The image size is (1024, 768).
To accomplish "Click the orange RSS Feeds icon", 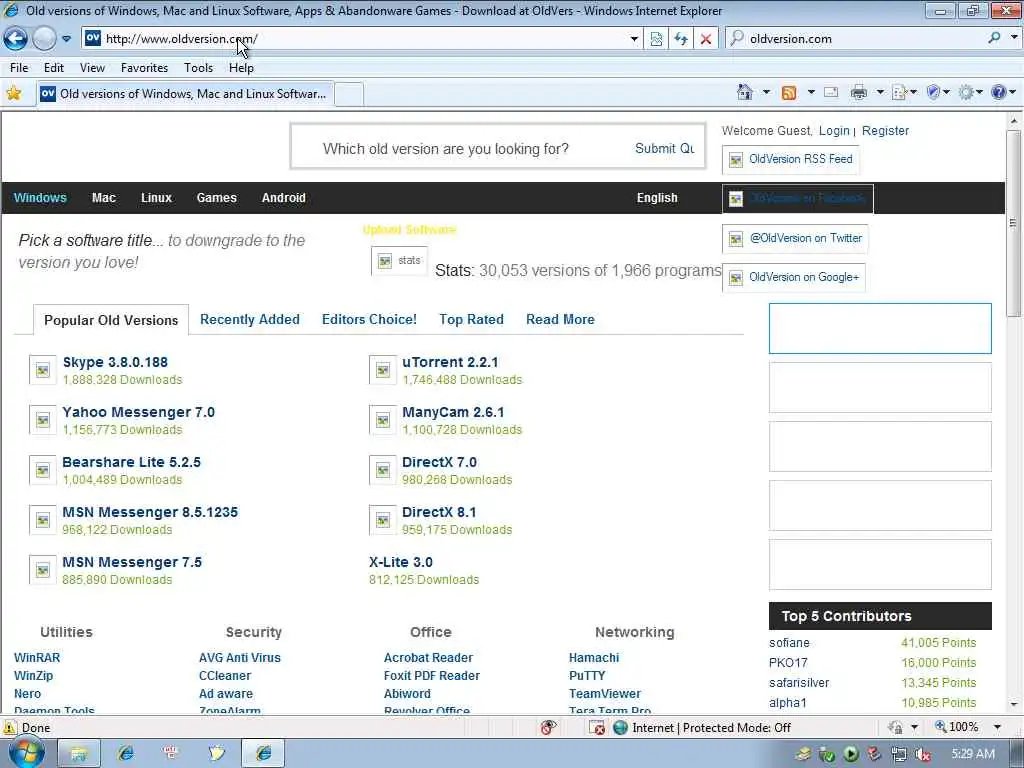I will pos(790,93).
